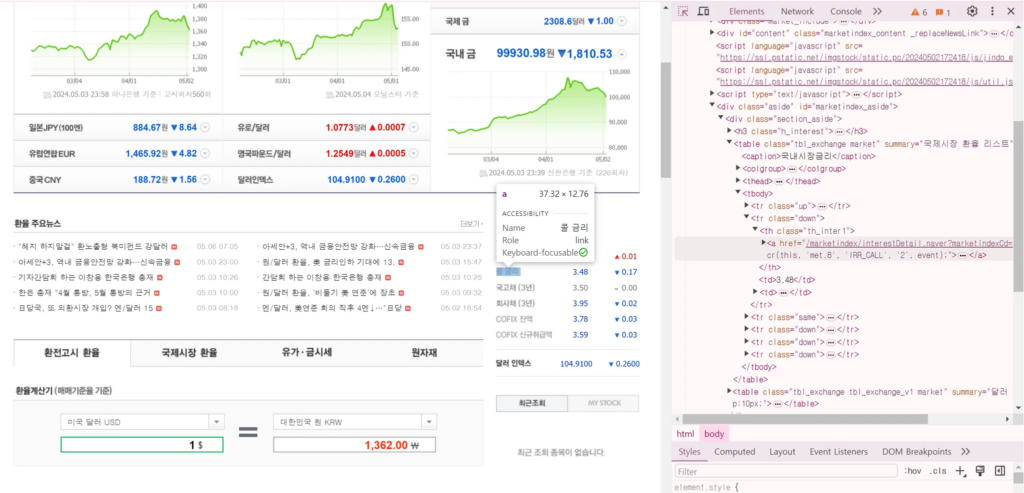Toggle the :hov element state button
Screen dimensions: 1024x493
912,471
